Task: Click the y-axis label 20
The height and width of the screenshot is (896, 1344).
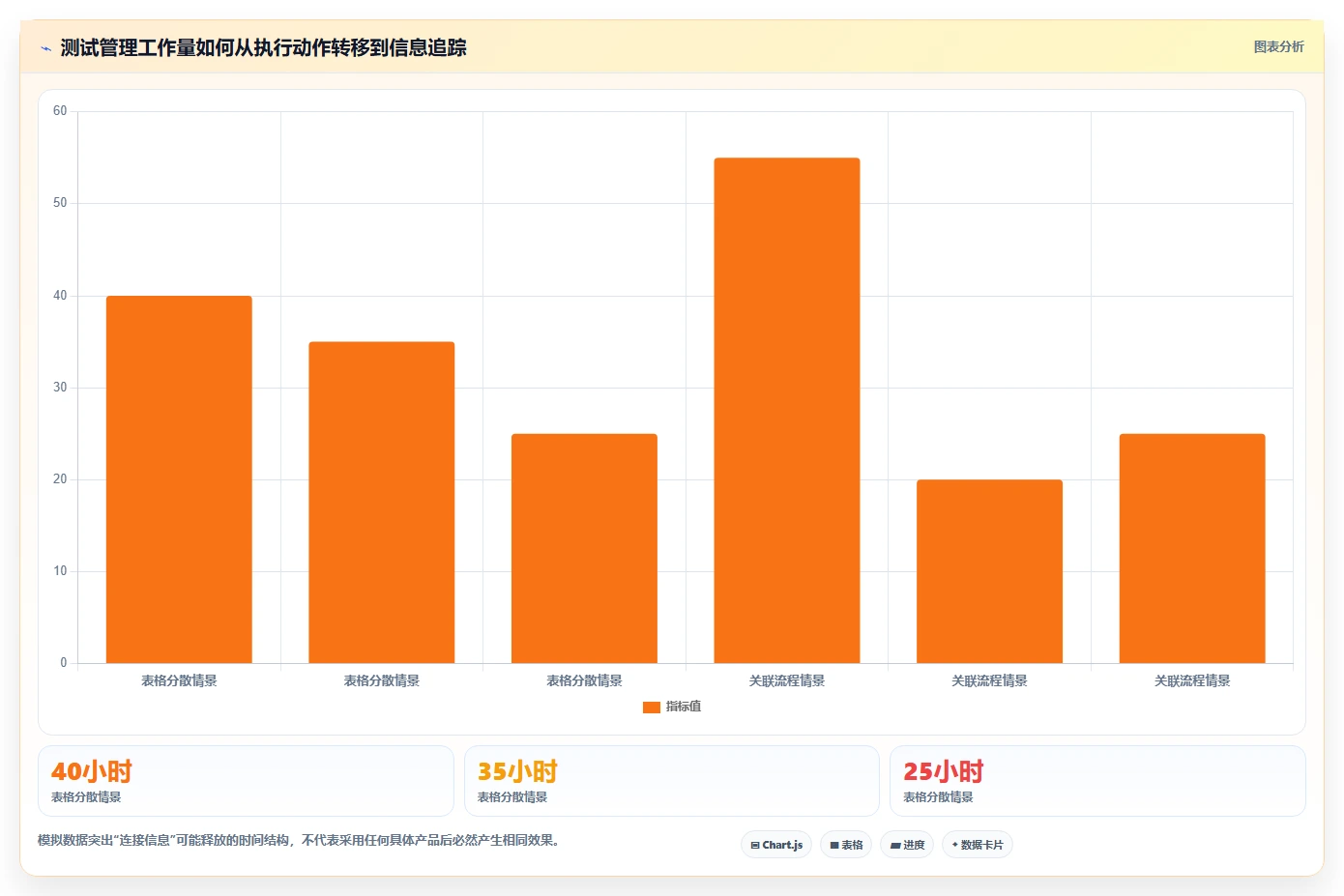Action: (x=60, y=479)
